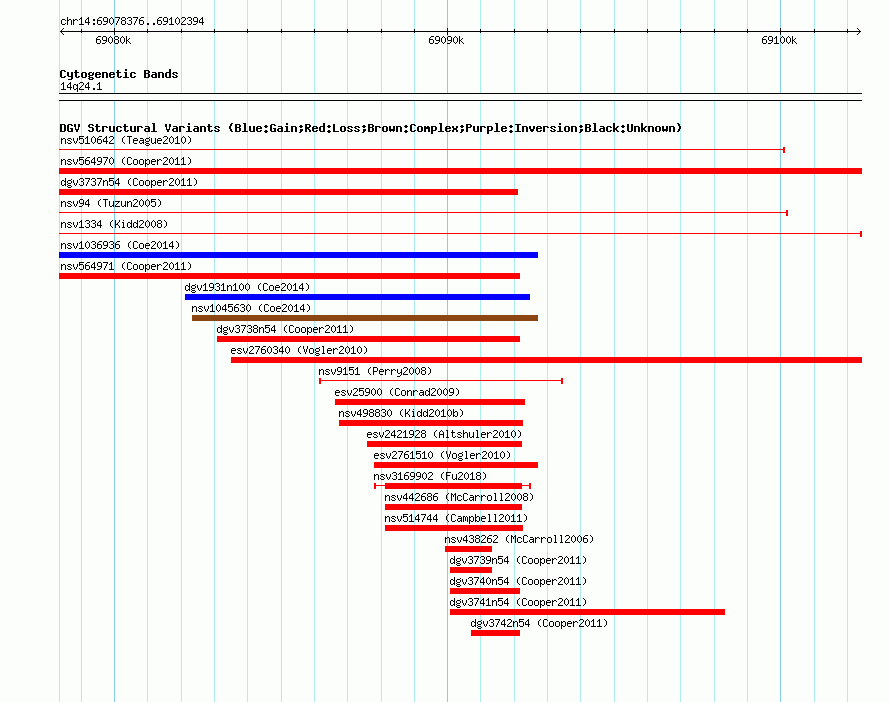Click the right arrow end of ruler
The width and height of the screenshot is (890, 702).
click(x=859, y=32)
